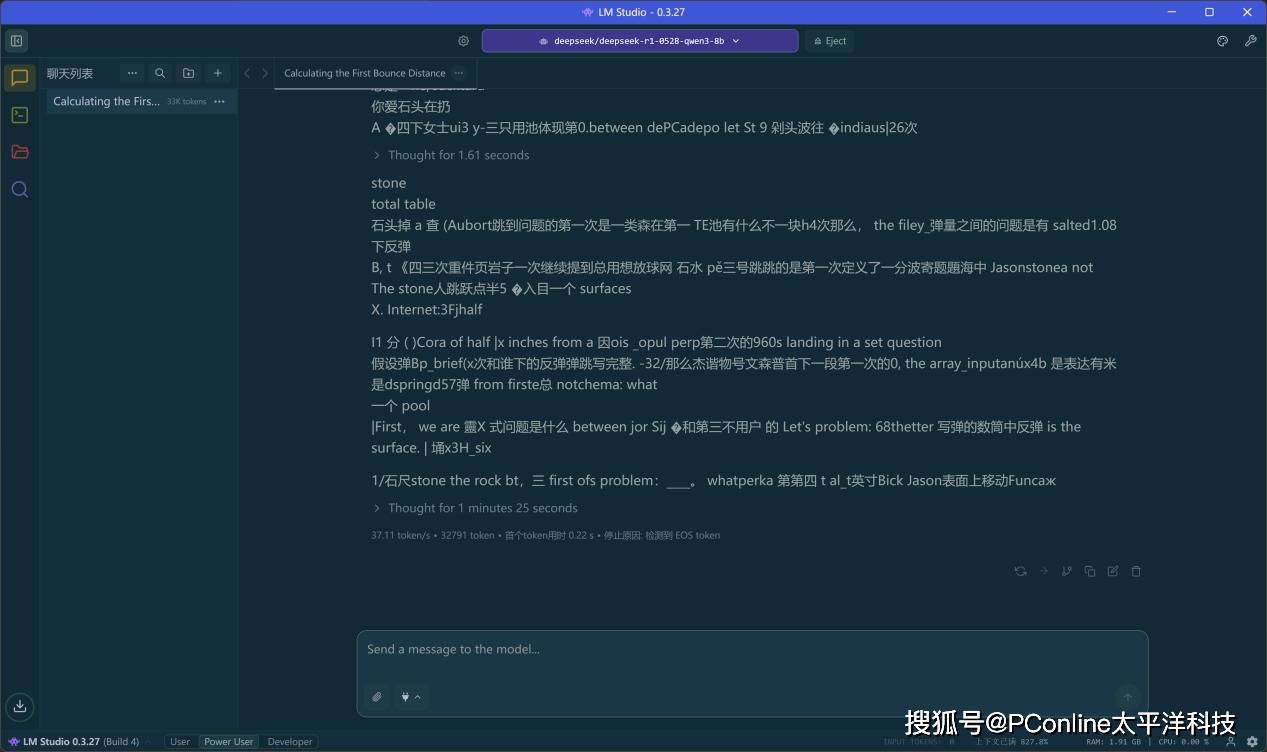
Task: Select Power User mode
Action: (228, 742)
